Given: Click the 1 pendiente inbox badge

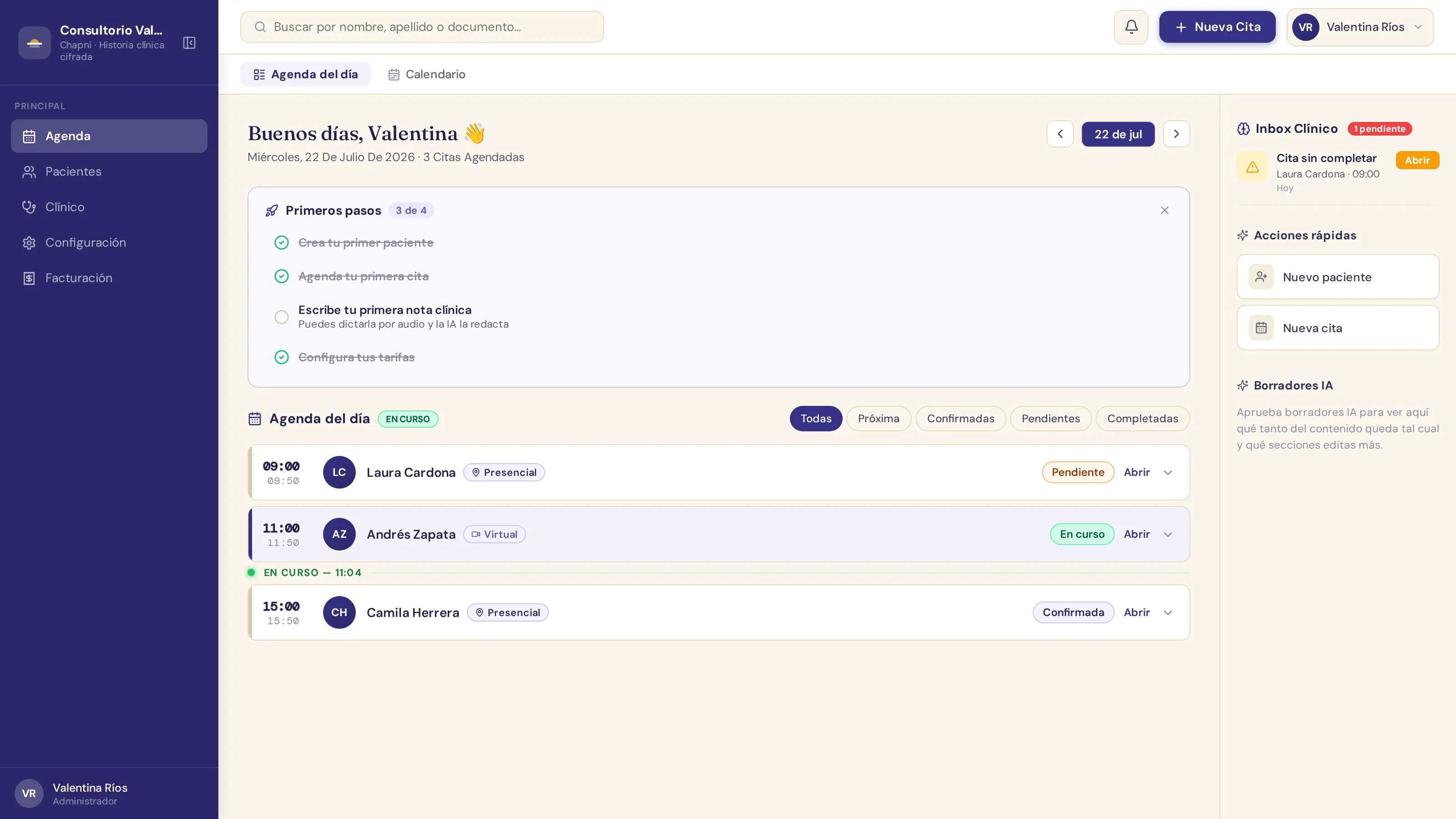Looking at the screenshot, I should click(x=1380, y=129).
